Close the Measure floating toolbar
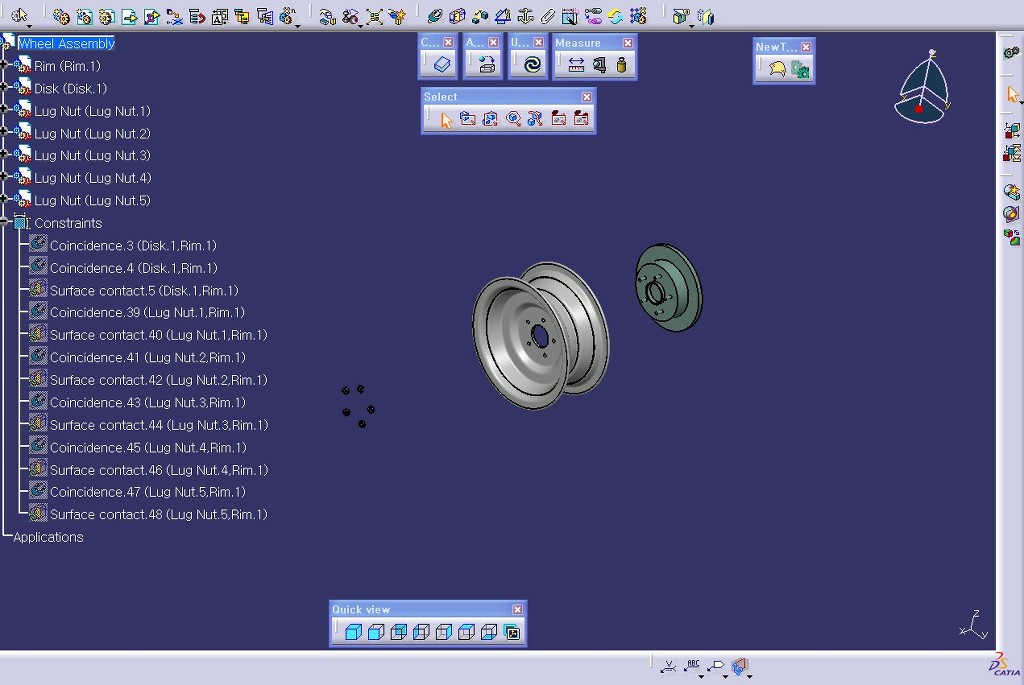 coord(628,43)
